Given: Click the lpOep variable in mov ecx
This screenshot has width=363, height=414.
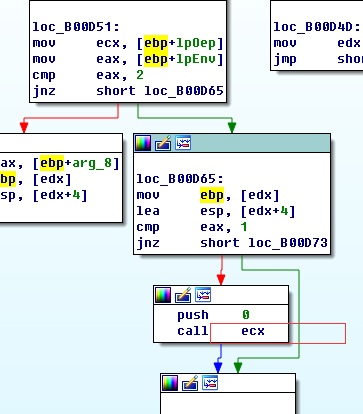Looking at the screenshot, I should 196,43.
